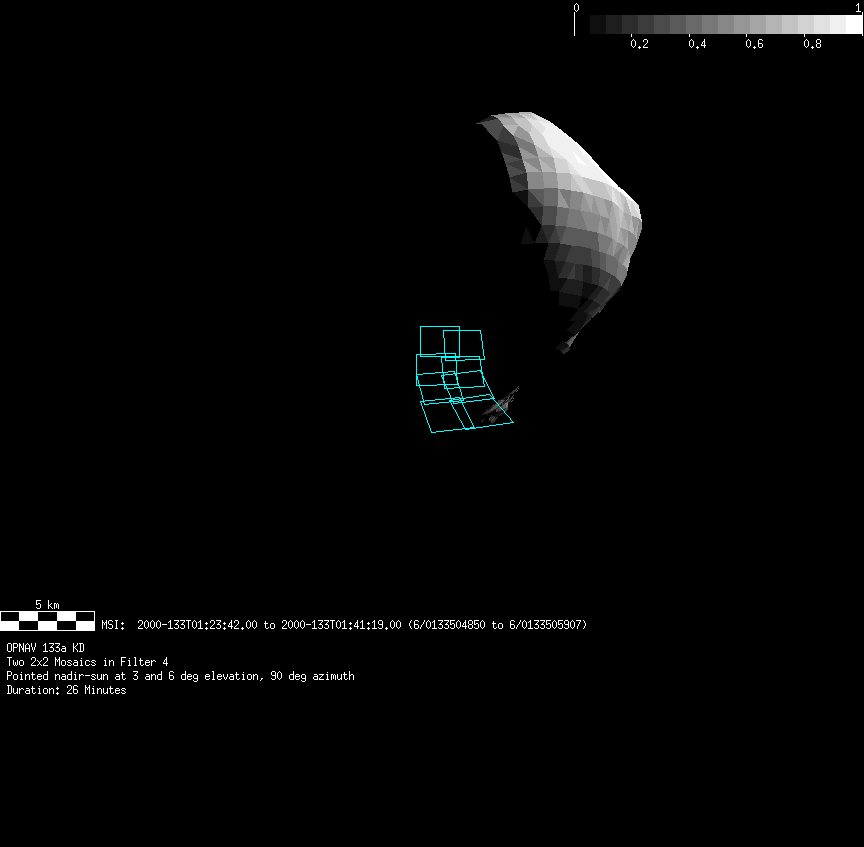
Task: Click the clock range (6/0133504850 to 6/0133505907)
Action: click(x=497, y=625)
